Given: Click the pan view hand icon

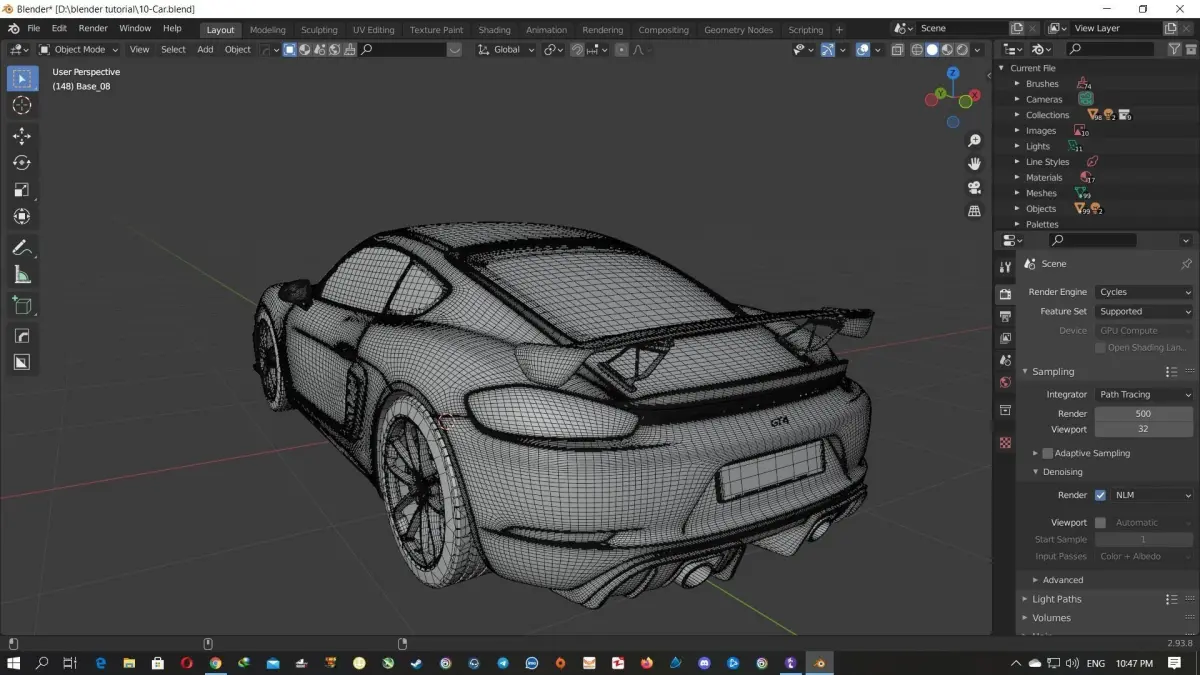Looking at the screenshot, I should click(x=974, y=164).
